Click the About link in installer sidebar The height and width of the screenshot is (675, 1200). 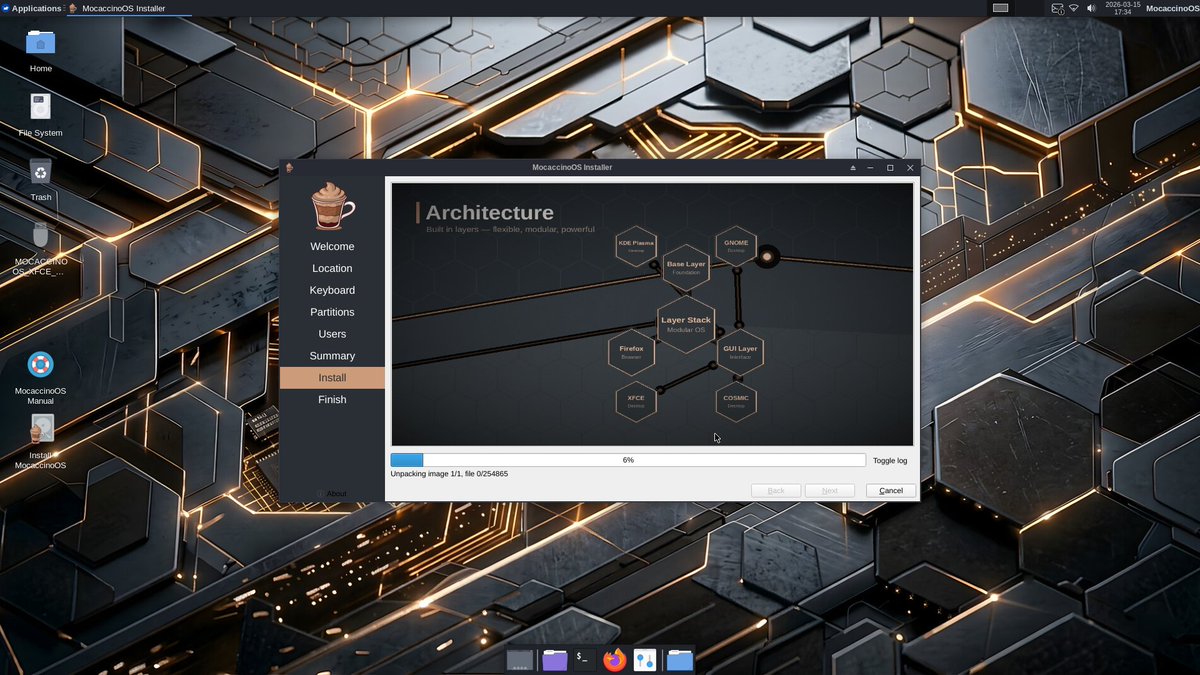pyautogui.click(x=331, y=493)
